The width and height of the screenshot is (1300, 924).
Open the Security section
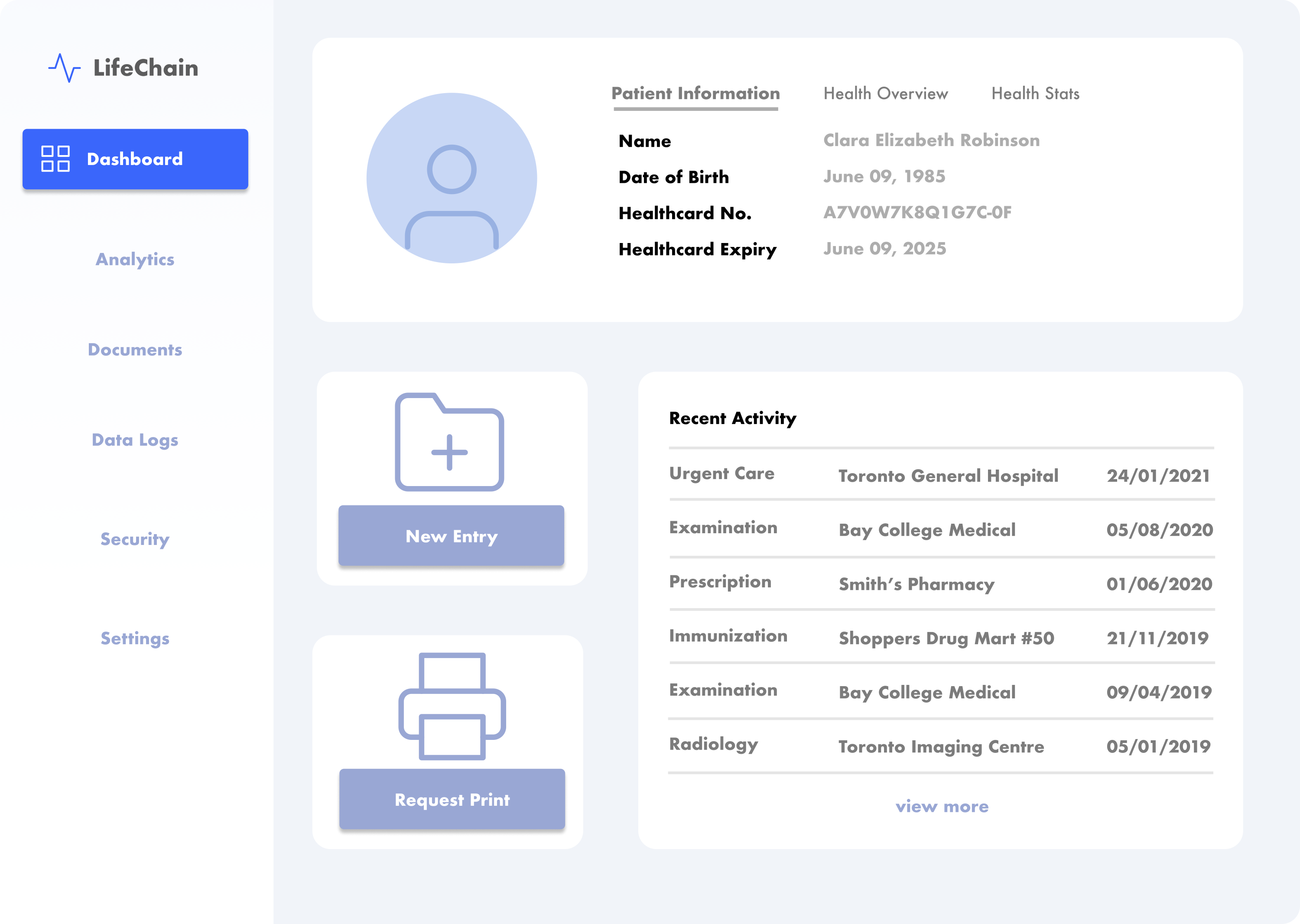tap(135, 539)
